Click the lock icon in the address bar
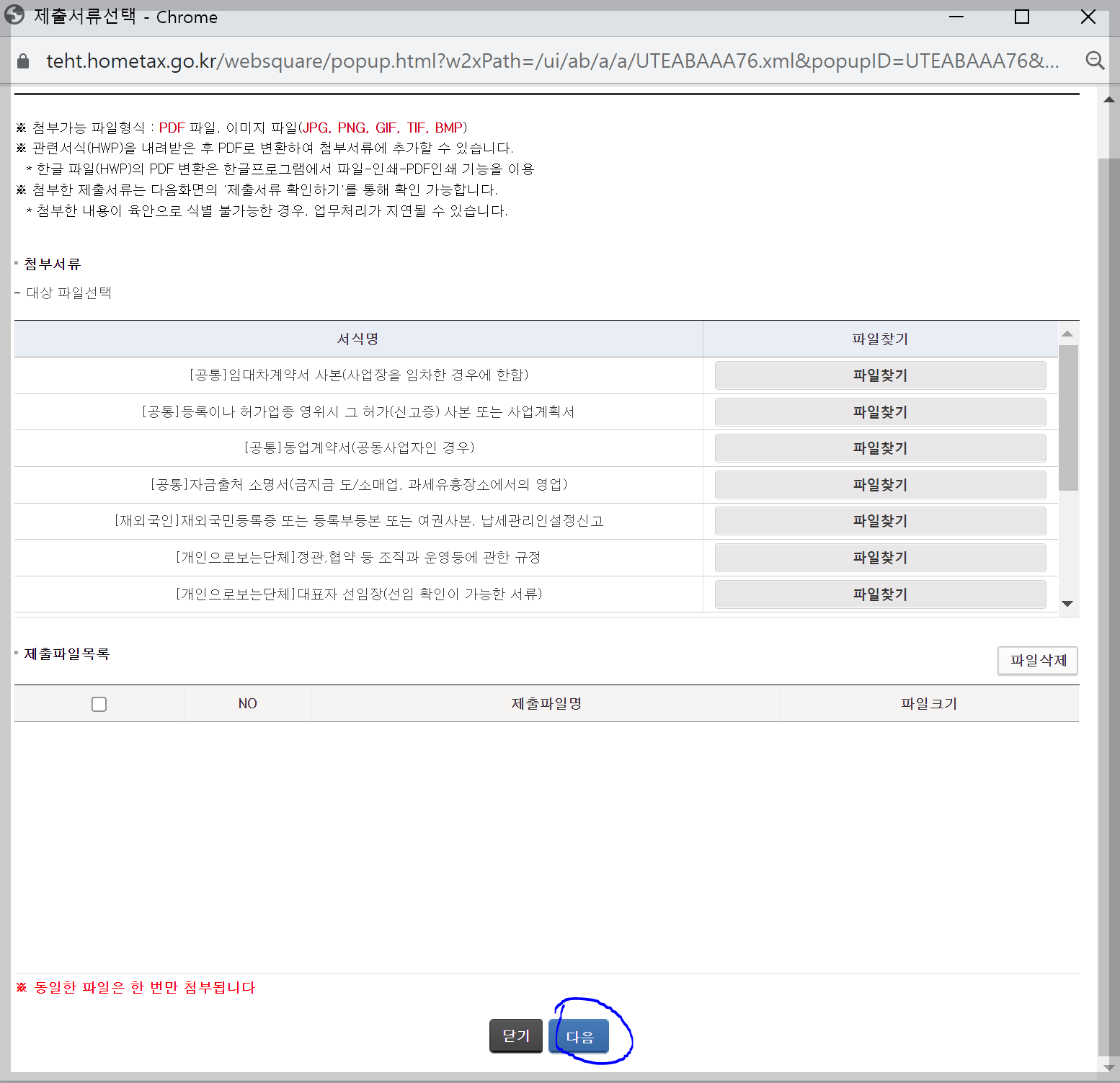The width and height of the screenshot is (1120, 1083). tap(22, 61)
